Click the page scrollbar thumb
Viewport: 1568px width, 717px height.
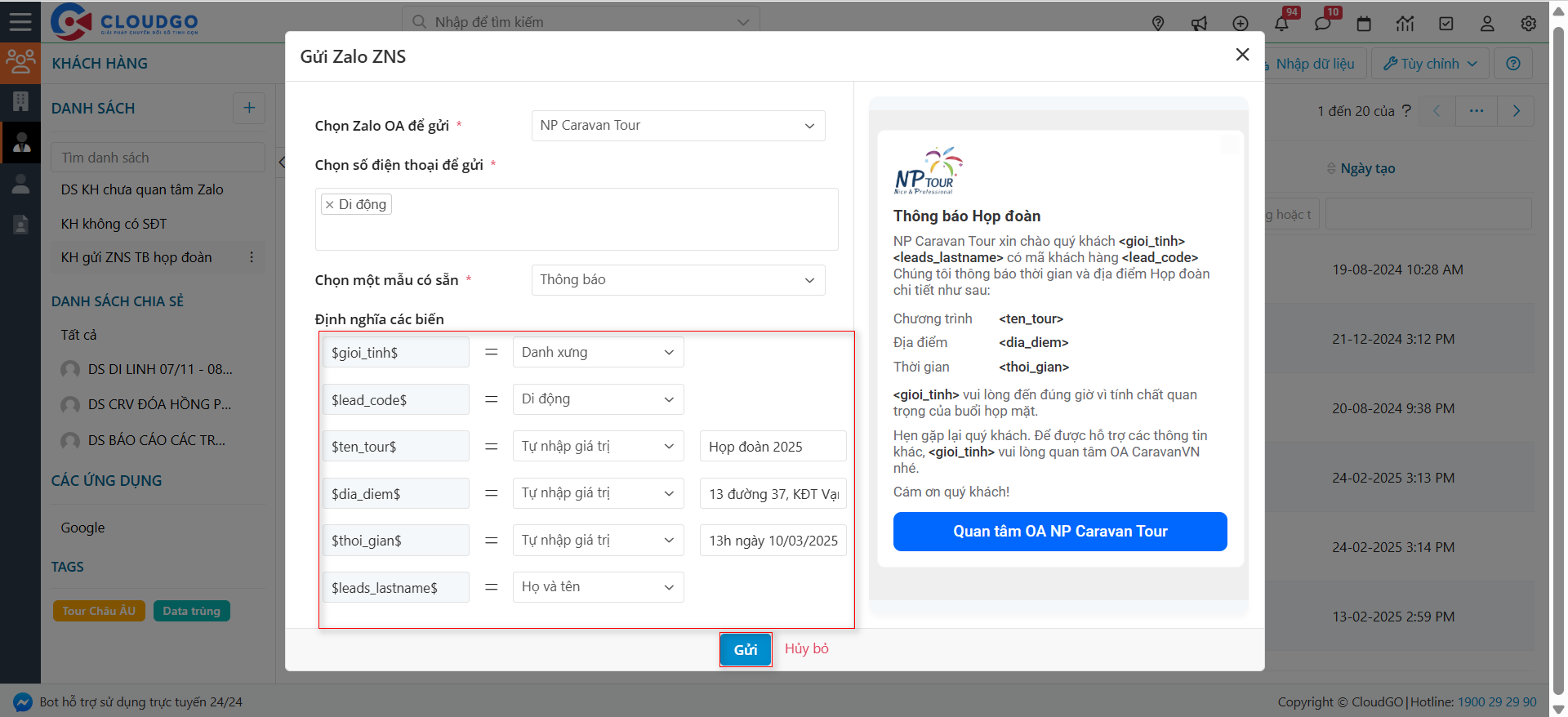click(1558, 359)
